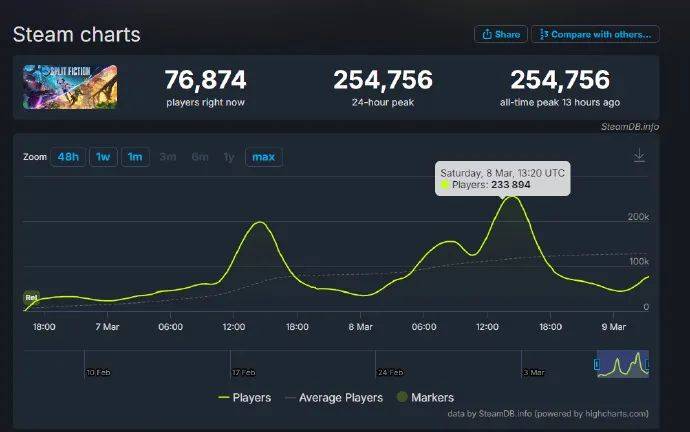
Task: Open the data by SteamDB.info highcharts link
Action: tap(548, 414)
